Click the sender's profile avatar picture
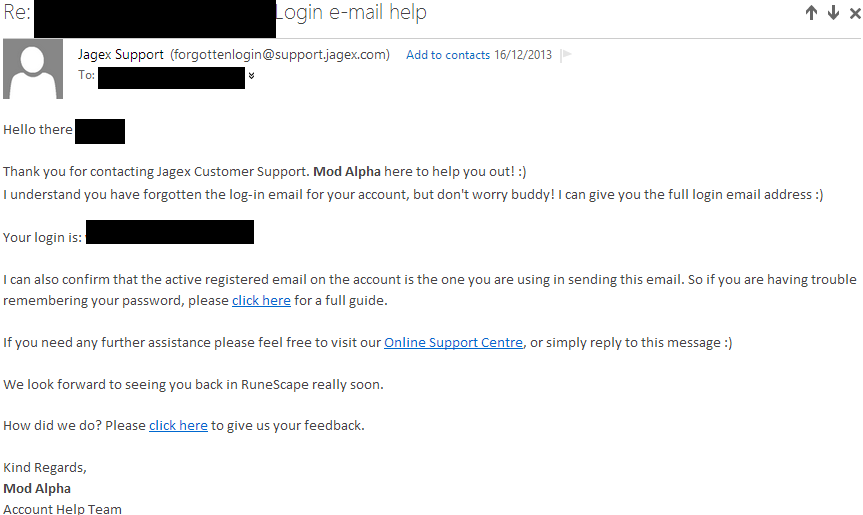Viewport: 863px width, 515px height. point(33,69)
